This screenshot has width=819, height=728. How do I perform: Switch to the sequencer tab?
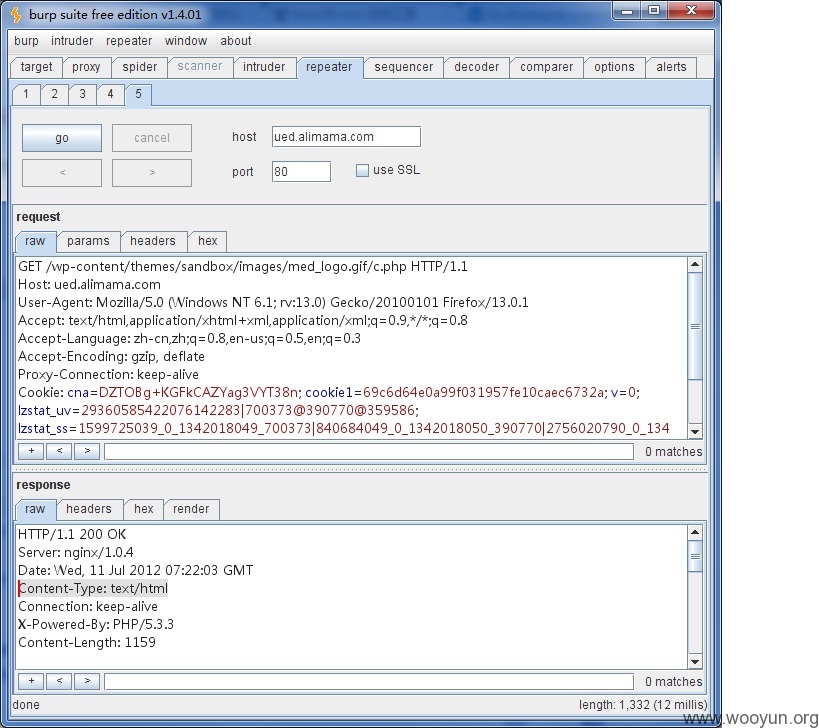tap(403, 67)
